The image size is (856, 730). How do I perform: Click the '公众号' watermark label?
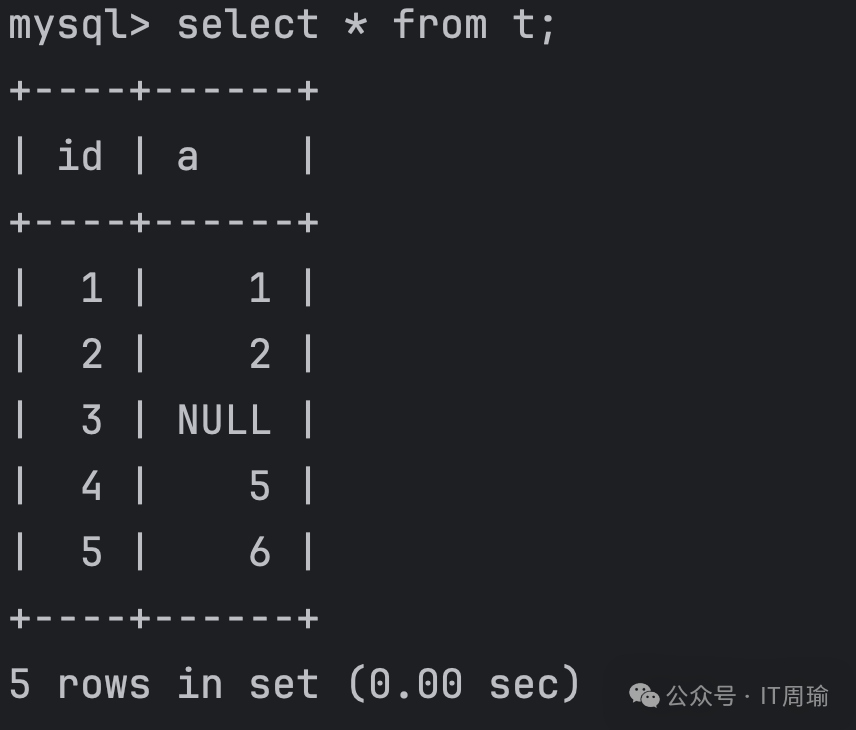[700, 696]
